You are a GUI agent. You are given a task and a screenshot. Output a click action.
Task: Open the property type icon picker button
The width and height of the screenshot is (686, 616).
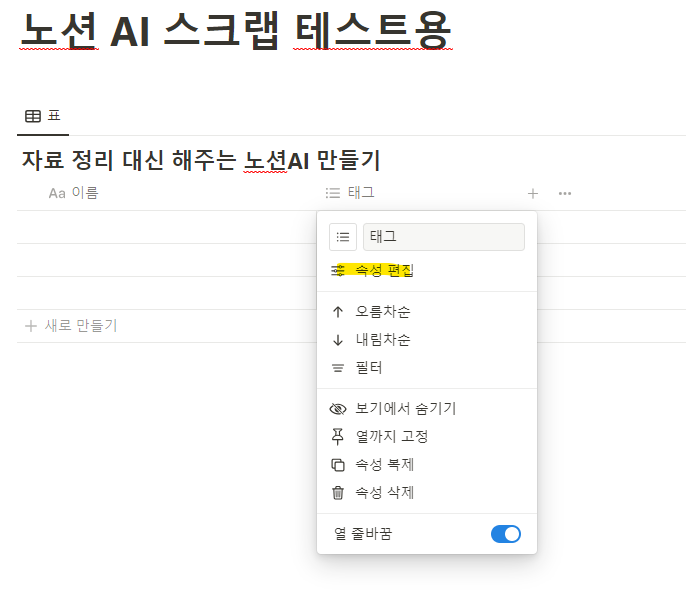343,237
